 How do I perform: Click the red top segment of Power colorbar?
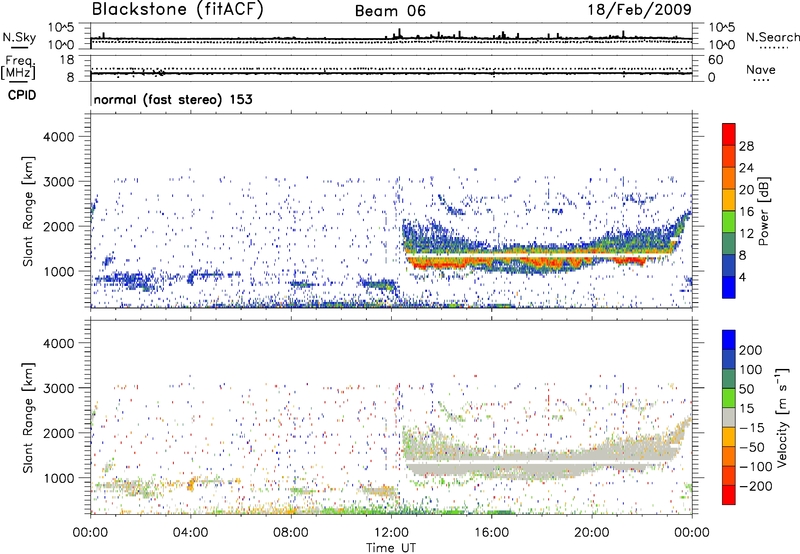[729, 134]
